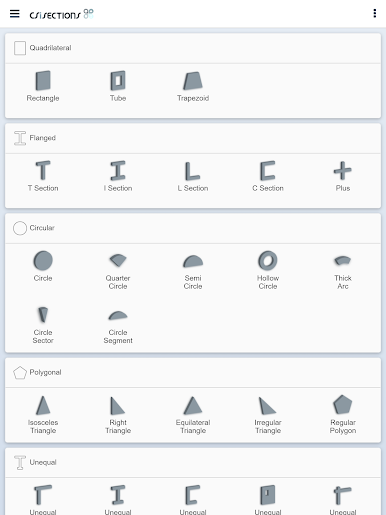Click the Polygonal category header

pos(193,372)
